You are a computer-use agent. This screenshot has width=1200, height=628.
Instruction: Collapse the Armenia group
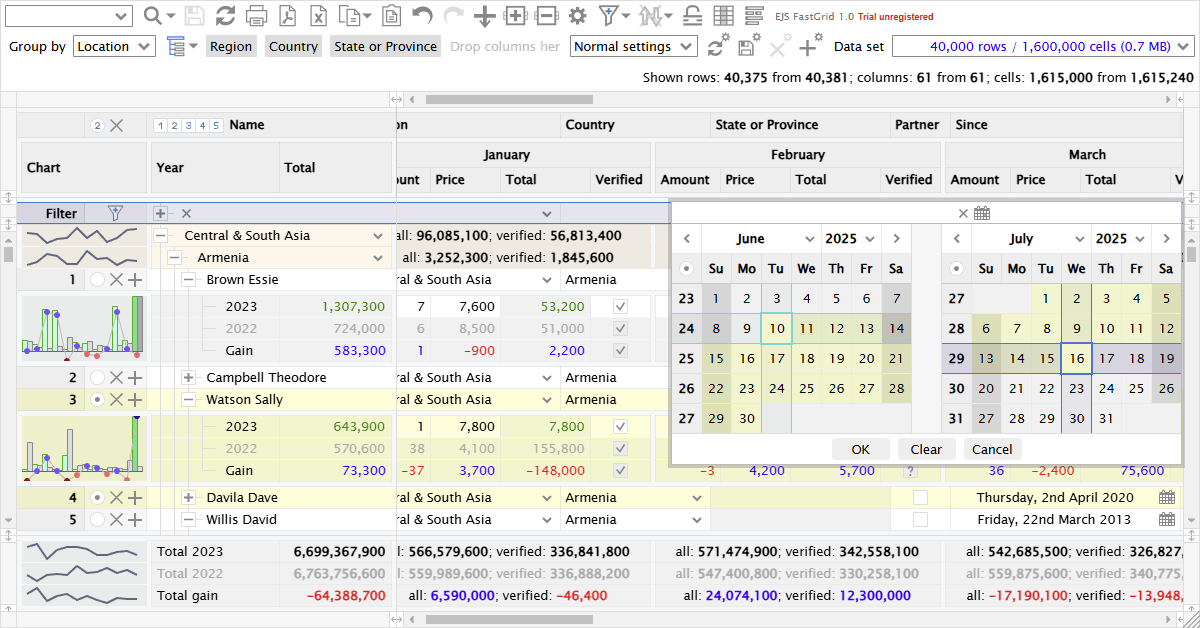[x=174, y=258]
